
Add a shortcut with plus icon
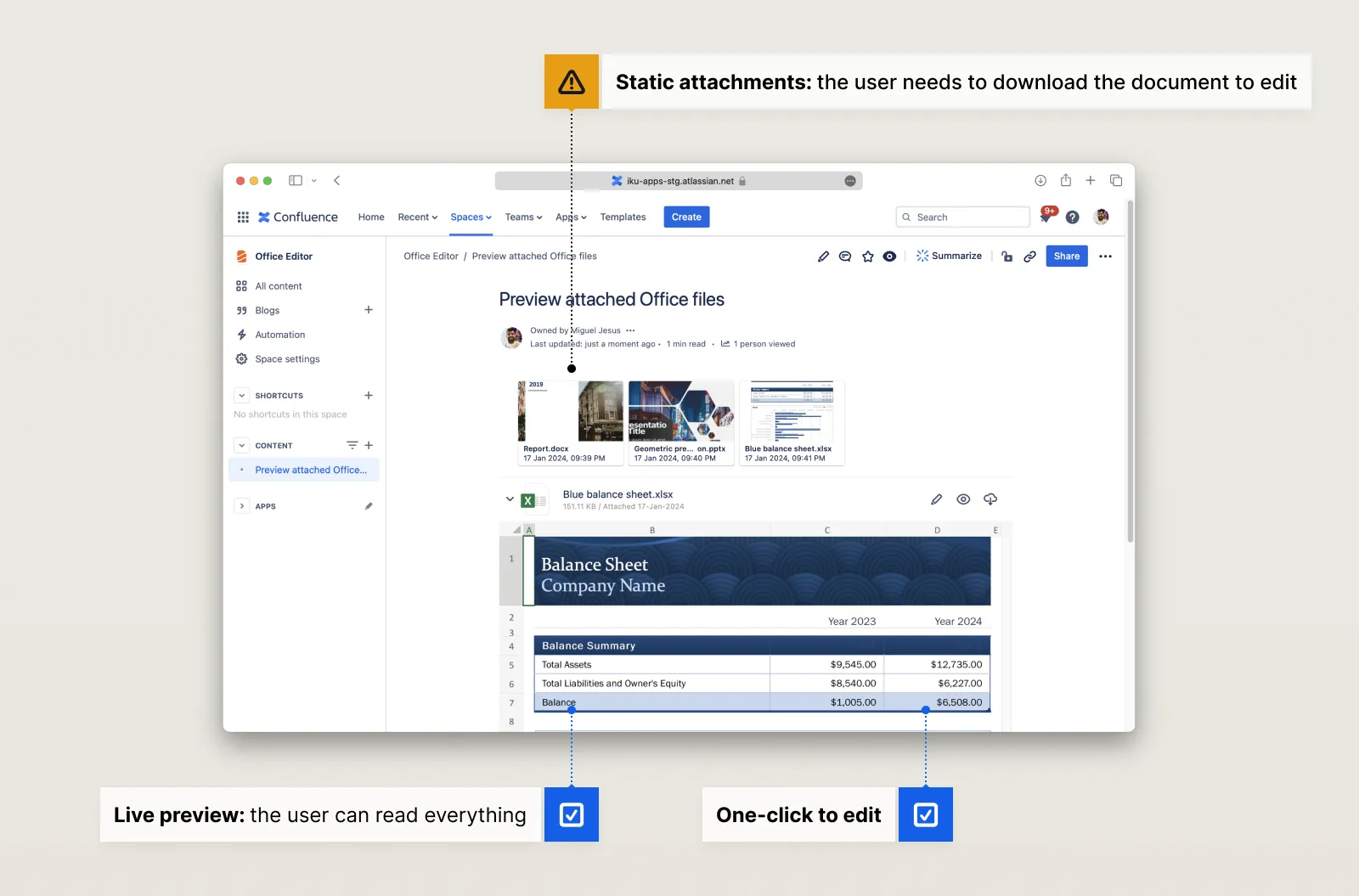(x=369, y=396)
